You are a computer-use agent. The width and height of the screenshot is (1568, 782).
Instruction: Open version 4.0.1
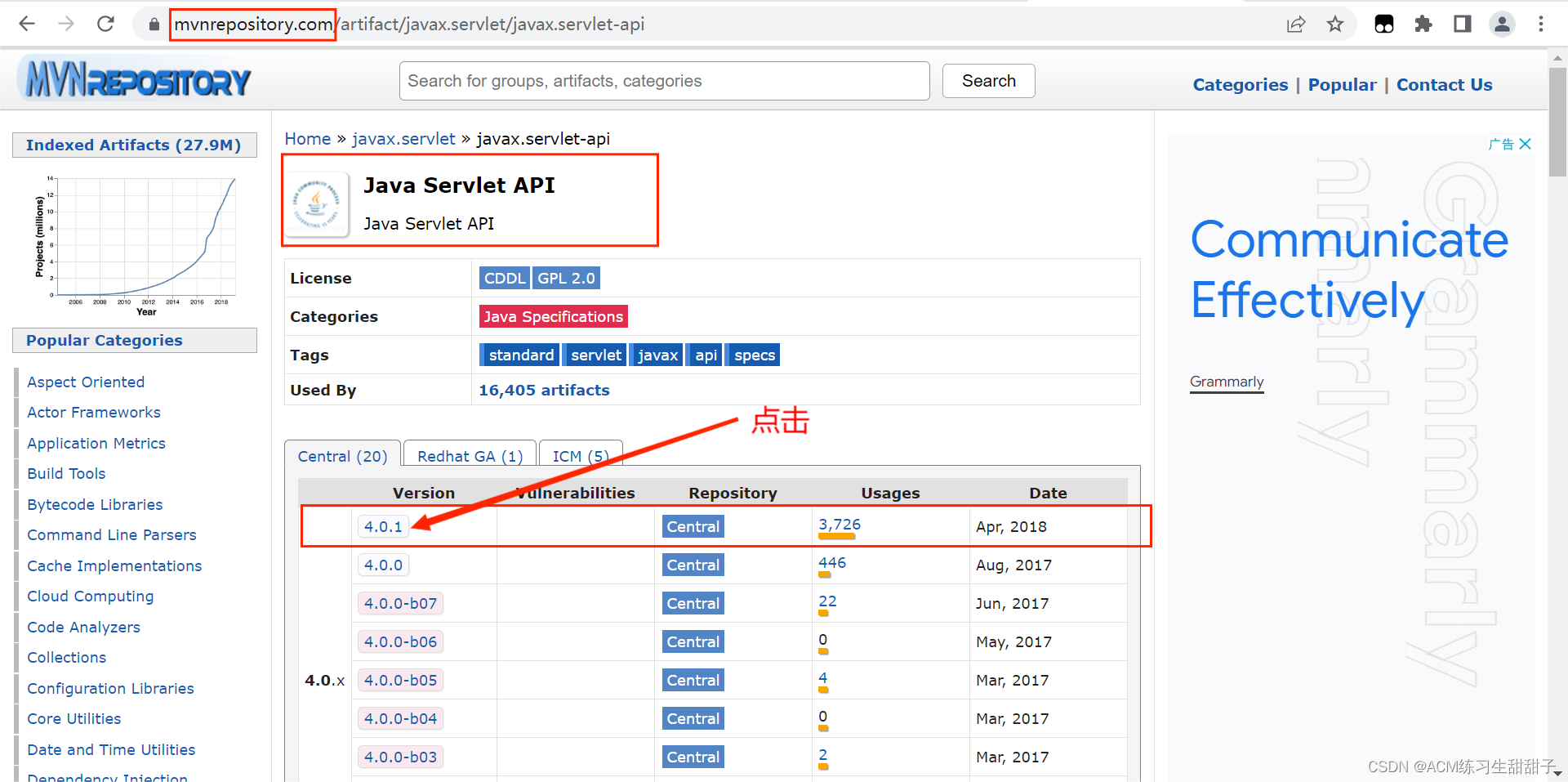coord(383,526)
